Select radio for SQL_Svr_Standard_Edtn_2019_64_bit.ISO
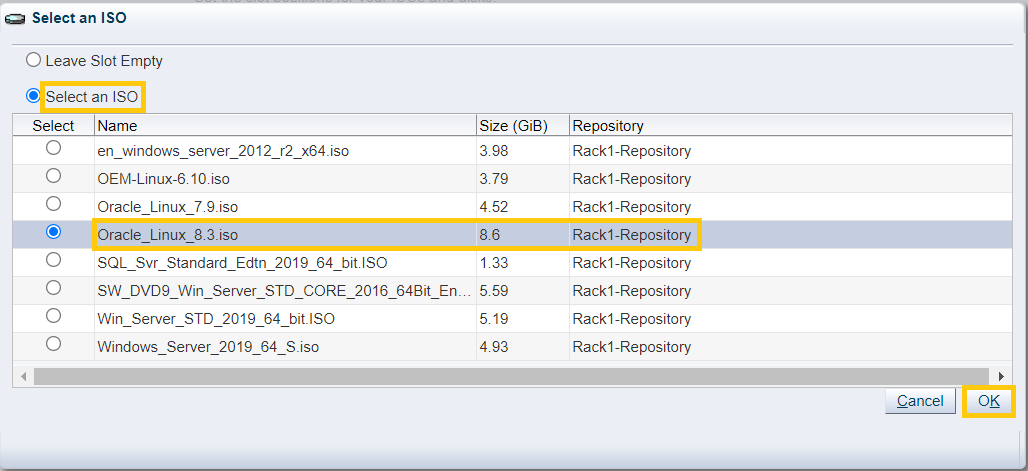This screenshot has height=471, width=1028. click(x=53, y=260)
